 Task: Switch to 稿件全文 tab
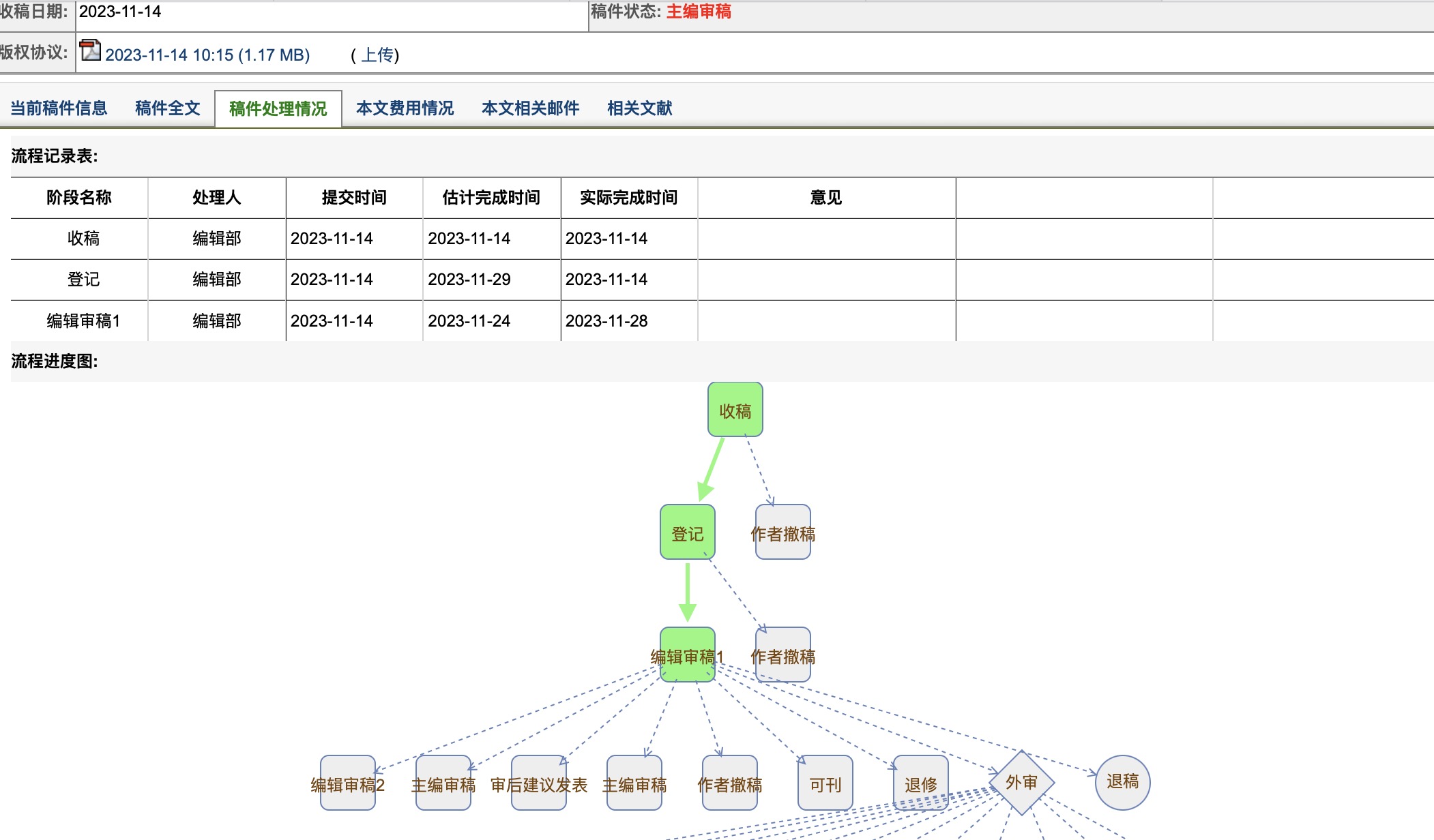tap(168, 108)
